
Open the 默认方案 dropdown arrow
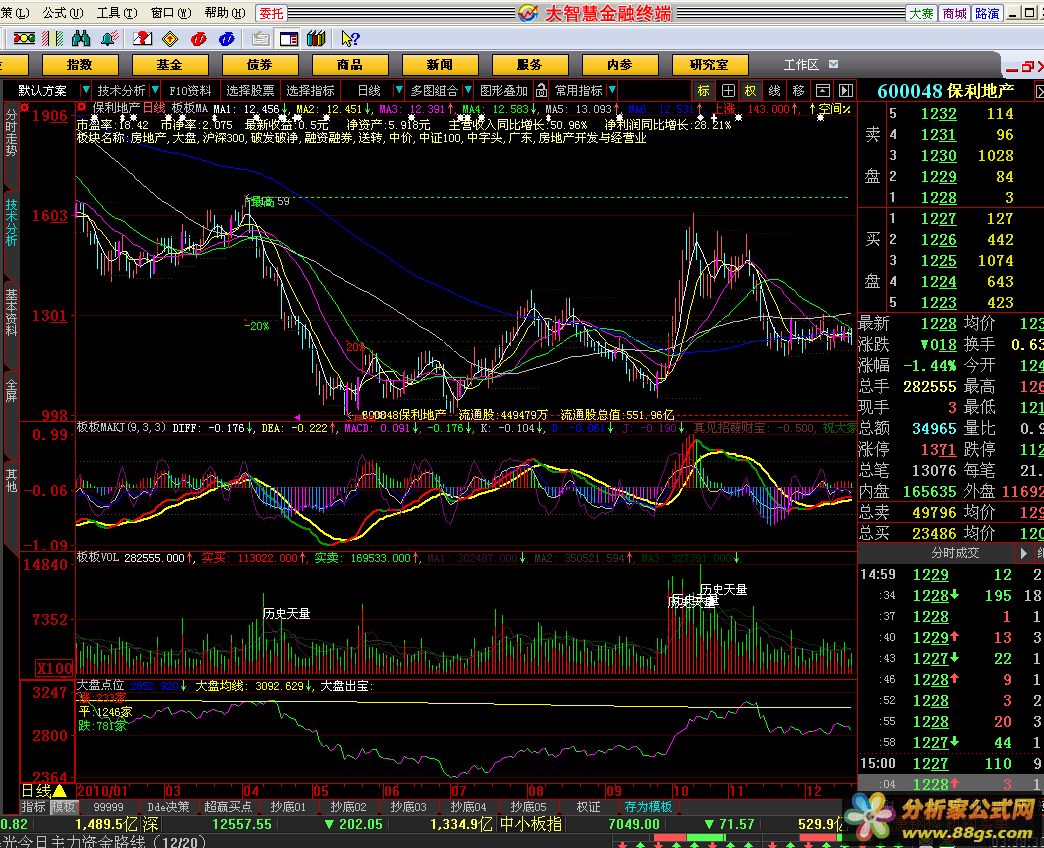[85, 90]
